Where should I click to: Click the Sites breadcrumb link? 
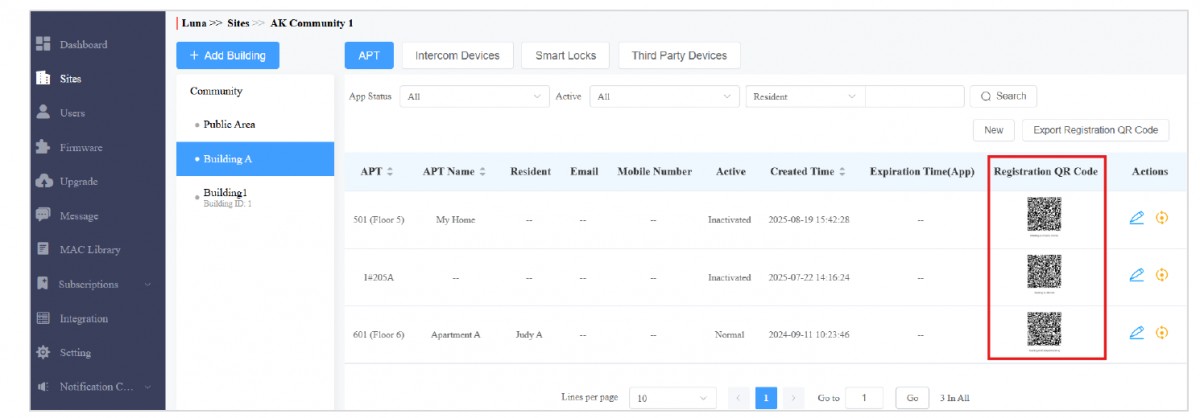tap(239, 22)
